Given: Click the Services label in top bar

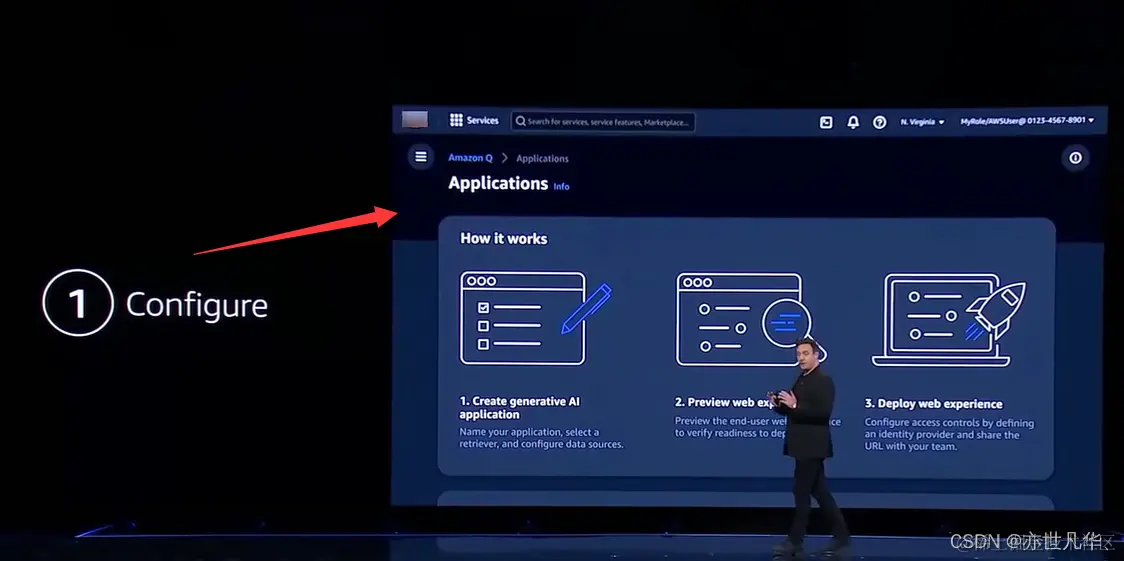Looking at the screenshot, I should [482, 120].
